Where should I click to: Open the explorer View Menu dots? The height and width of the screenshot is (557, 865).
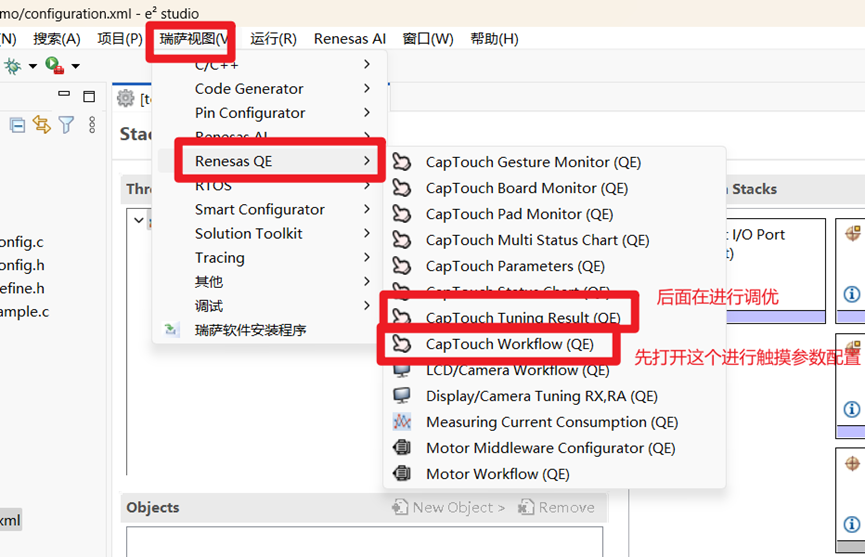point(92,125)
